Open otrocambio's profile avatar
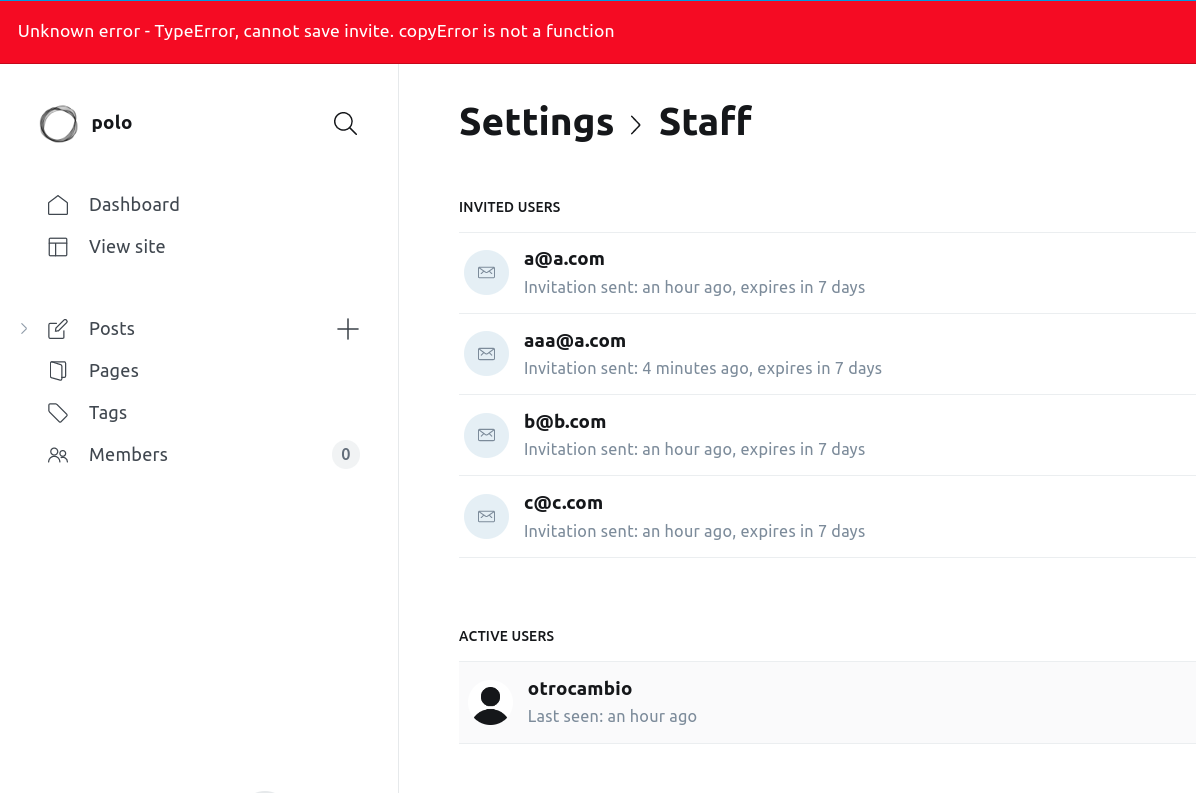This screenshot has height=793, width=1196. 491,703
